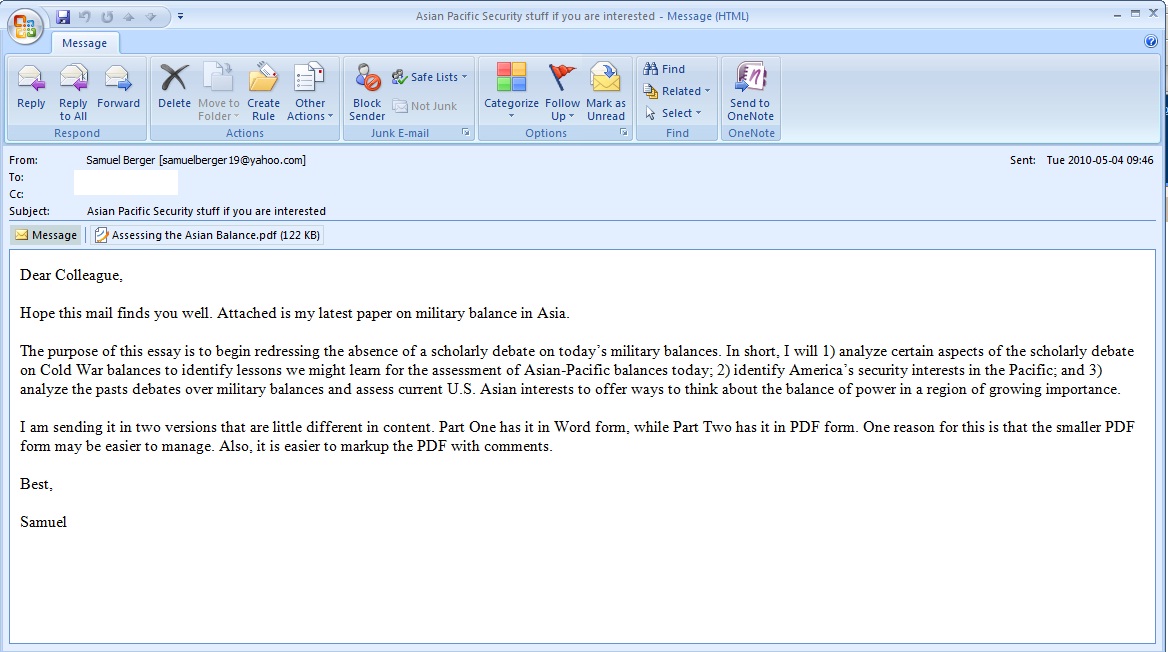Block the sender of this email
1168x652 pixels.
coord(366,90)
